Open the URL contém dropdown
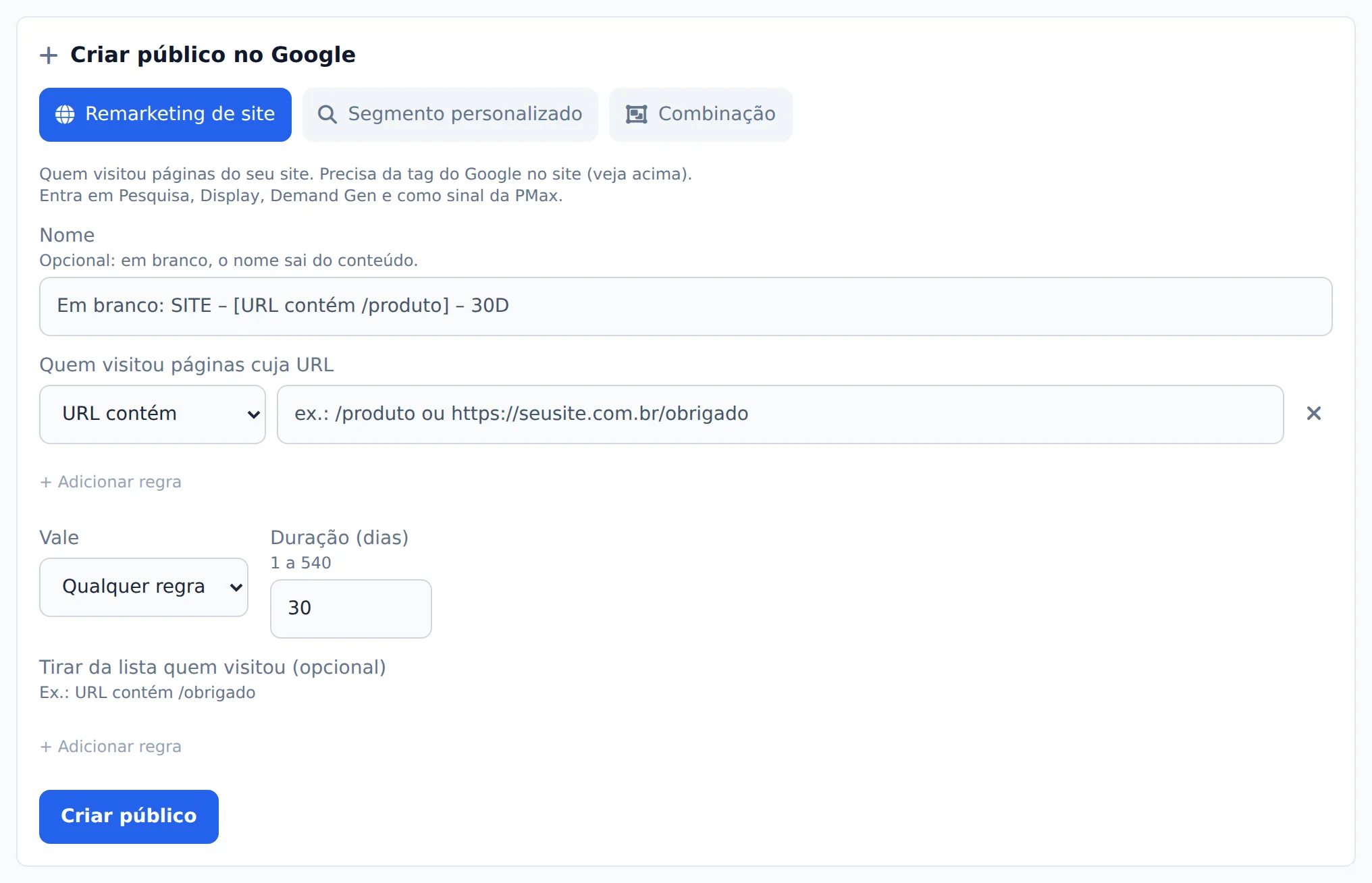1372x883 pixels. [153, 414]
